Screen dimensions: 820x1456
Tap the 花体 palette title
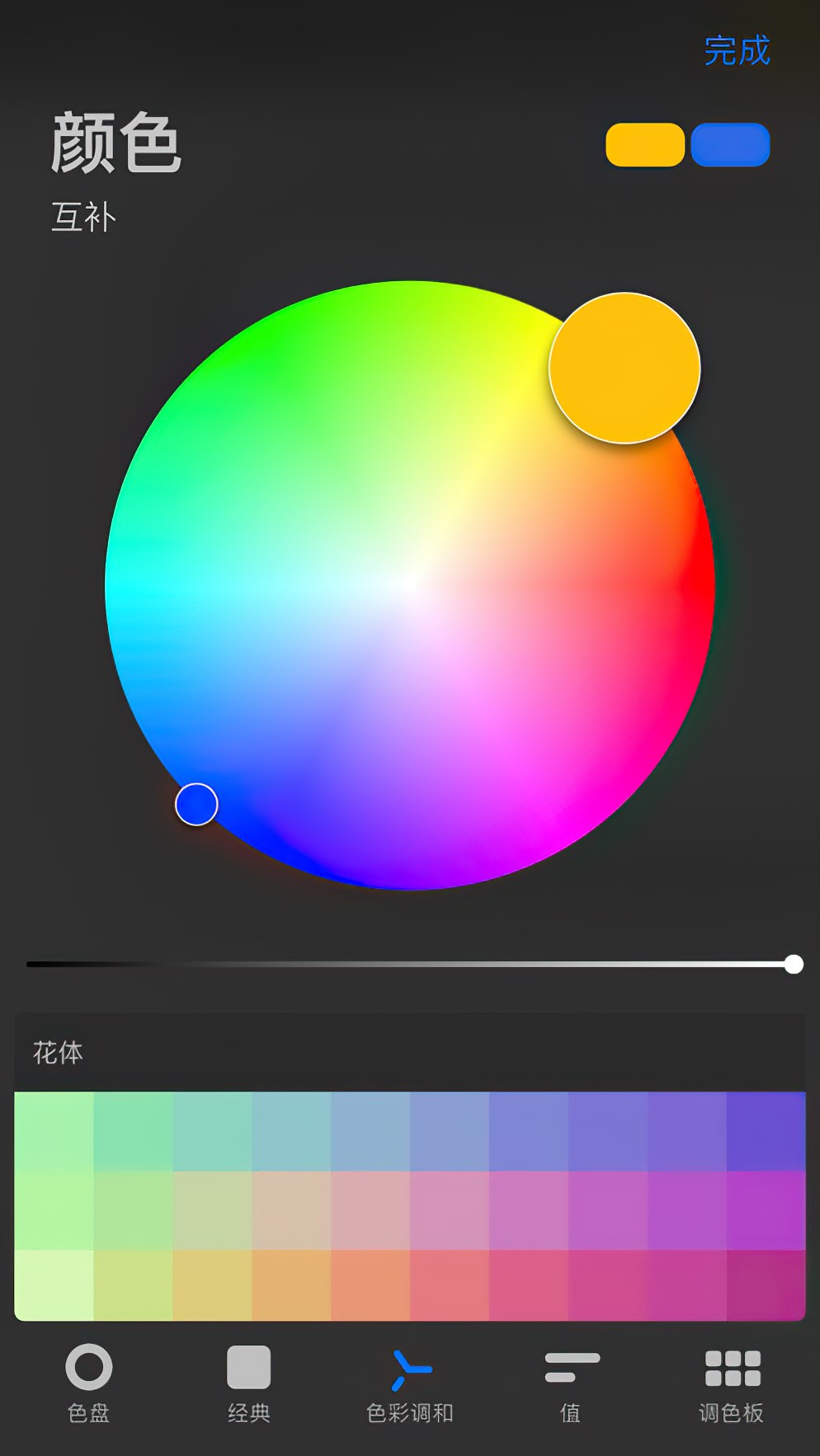coord(58,1053)
